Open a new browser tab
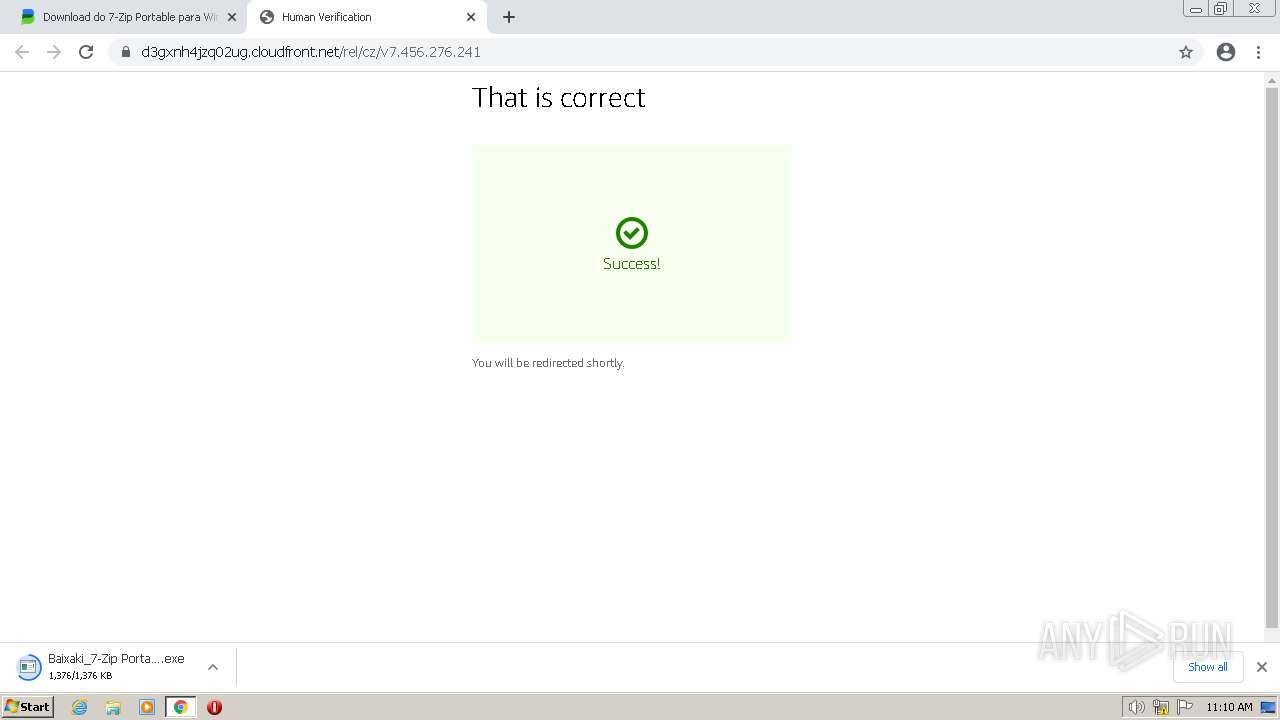This screenshot has height=720, width=1280. tap(509, 17)
